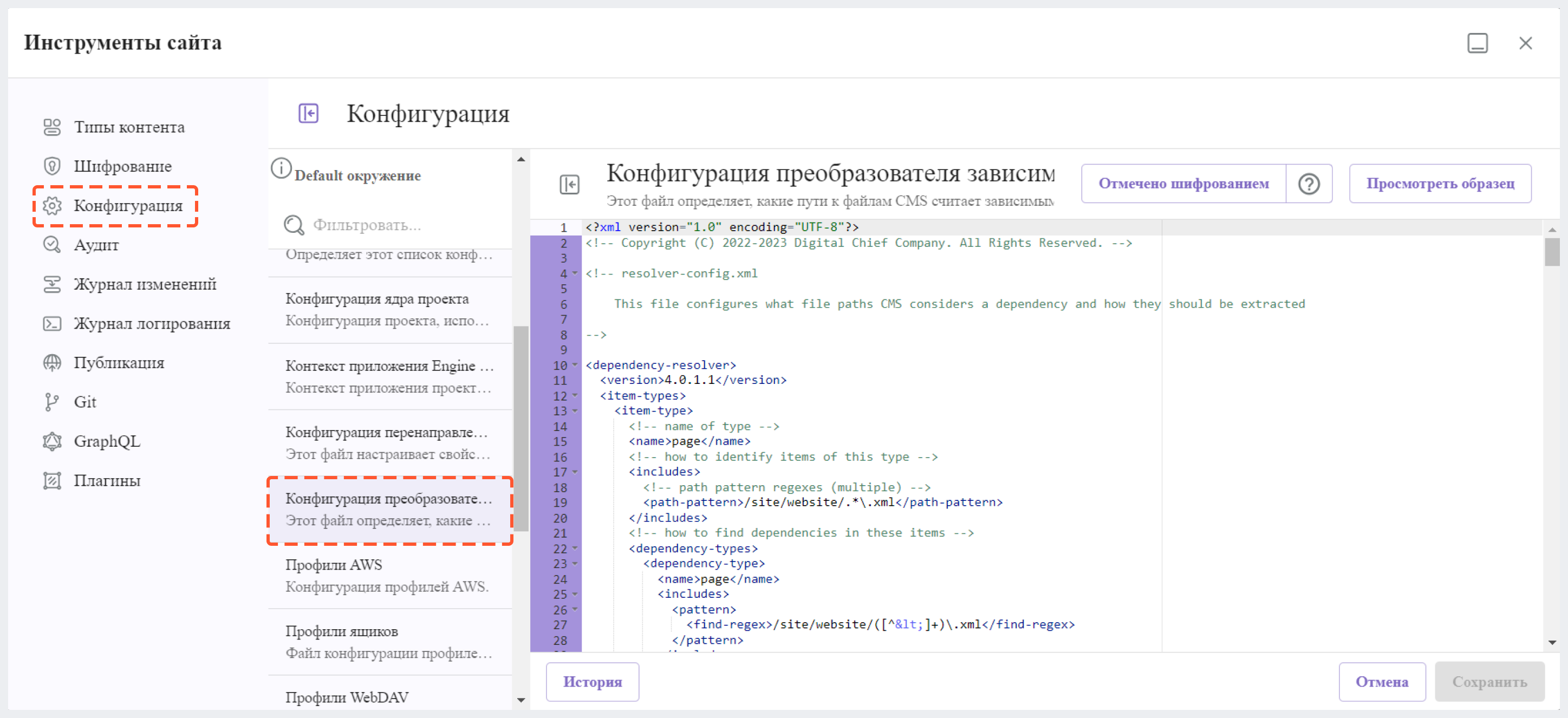
Task: Click the Журнал логирования terminal icon
Action: (x=53, y=323)
